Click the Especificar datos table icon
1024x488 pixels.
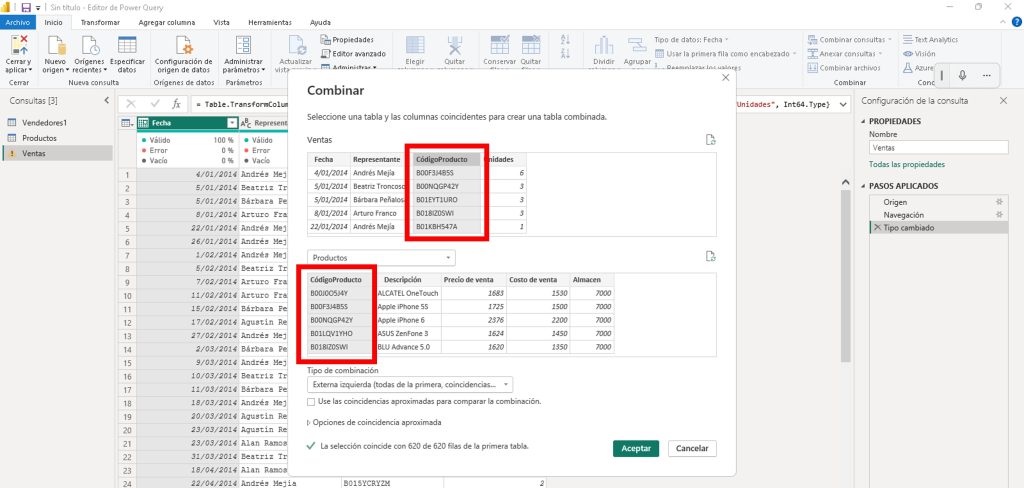[x=126, y=45]
